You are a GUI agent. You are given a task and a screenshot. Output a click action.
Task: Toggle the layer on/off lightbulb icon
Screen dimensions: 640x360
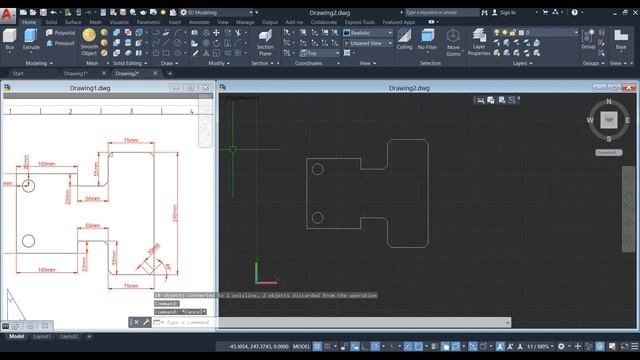click(x=496, y=32)
